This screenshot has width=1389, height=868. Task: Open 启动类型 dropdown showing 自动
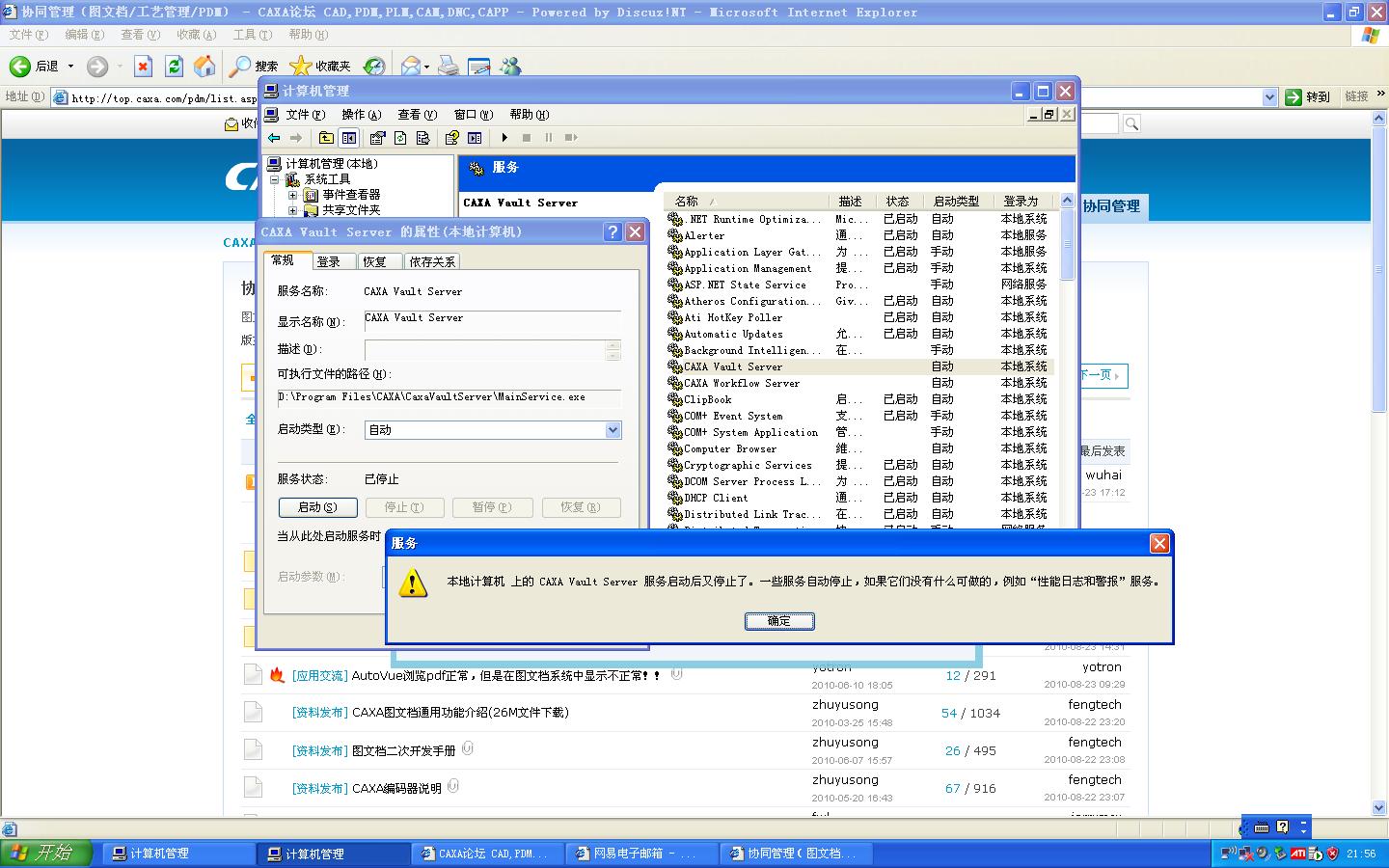point(493,430)
